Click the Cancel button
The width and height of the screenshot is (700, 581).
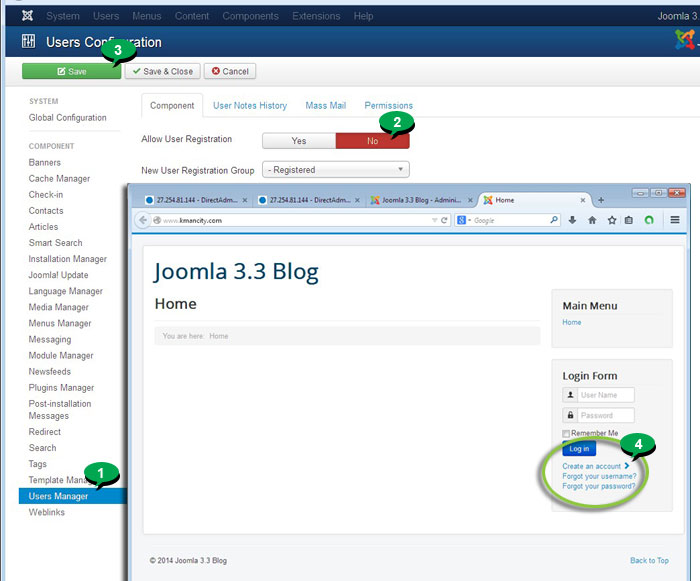(x=230, y=71)
